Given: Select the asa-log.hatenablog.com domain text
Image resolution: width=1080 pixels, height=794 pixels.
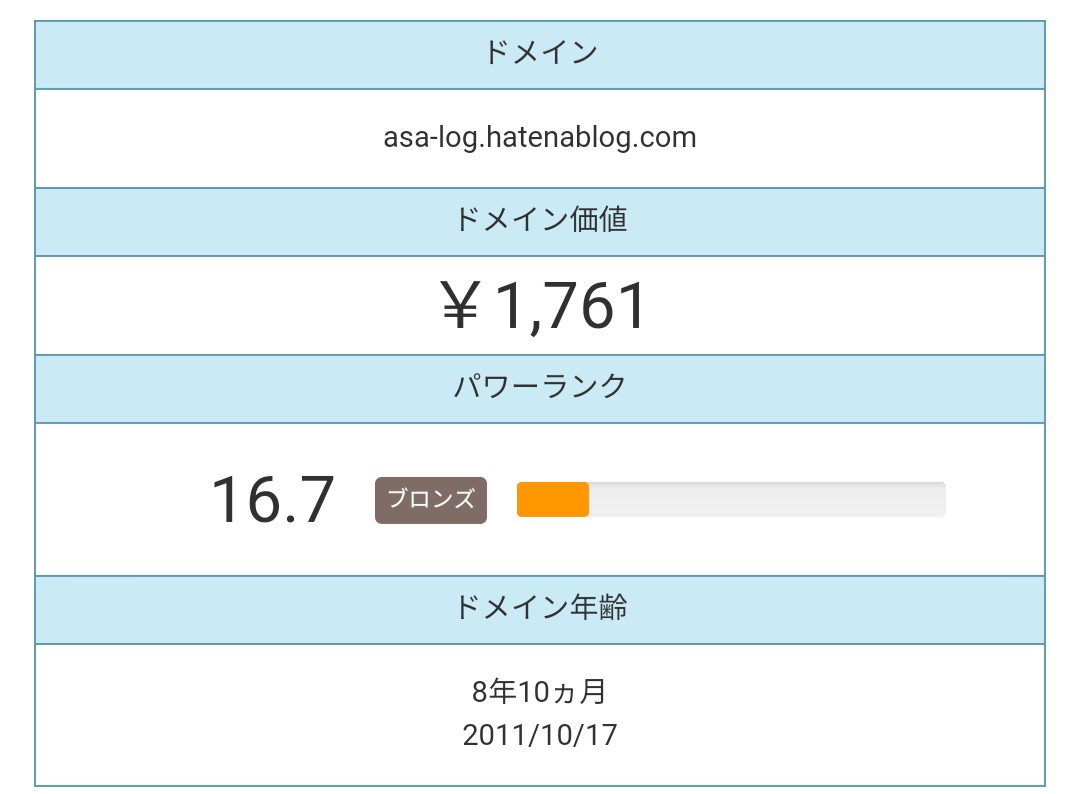Looking at the screenshot, I should pos(540,137).
